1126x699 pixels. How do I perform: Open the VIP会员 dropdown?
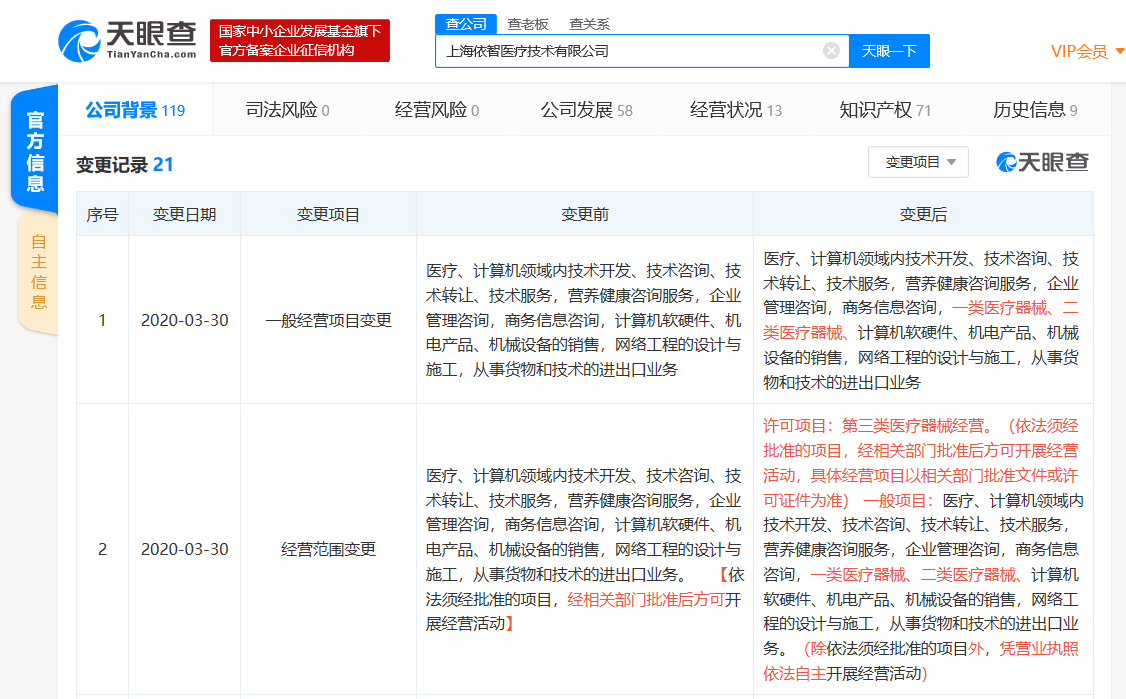1087,52
